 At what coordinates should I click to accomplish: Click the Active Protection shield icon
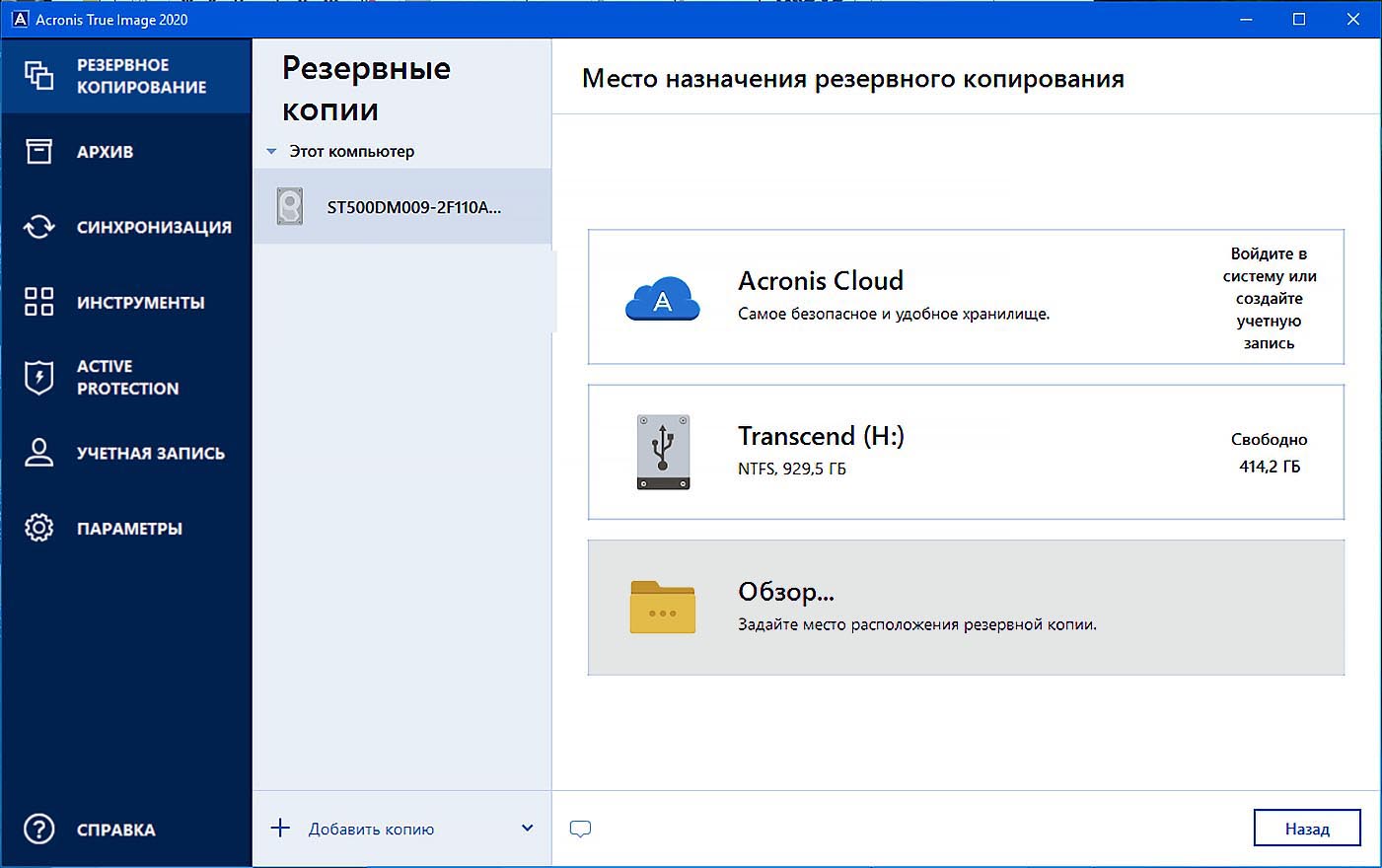[x=38, y=377]
